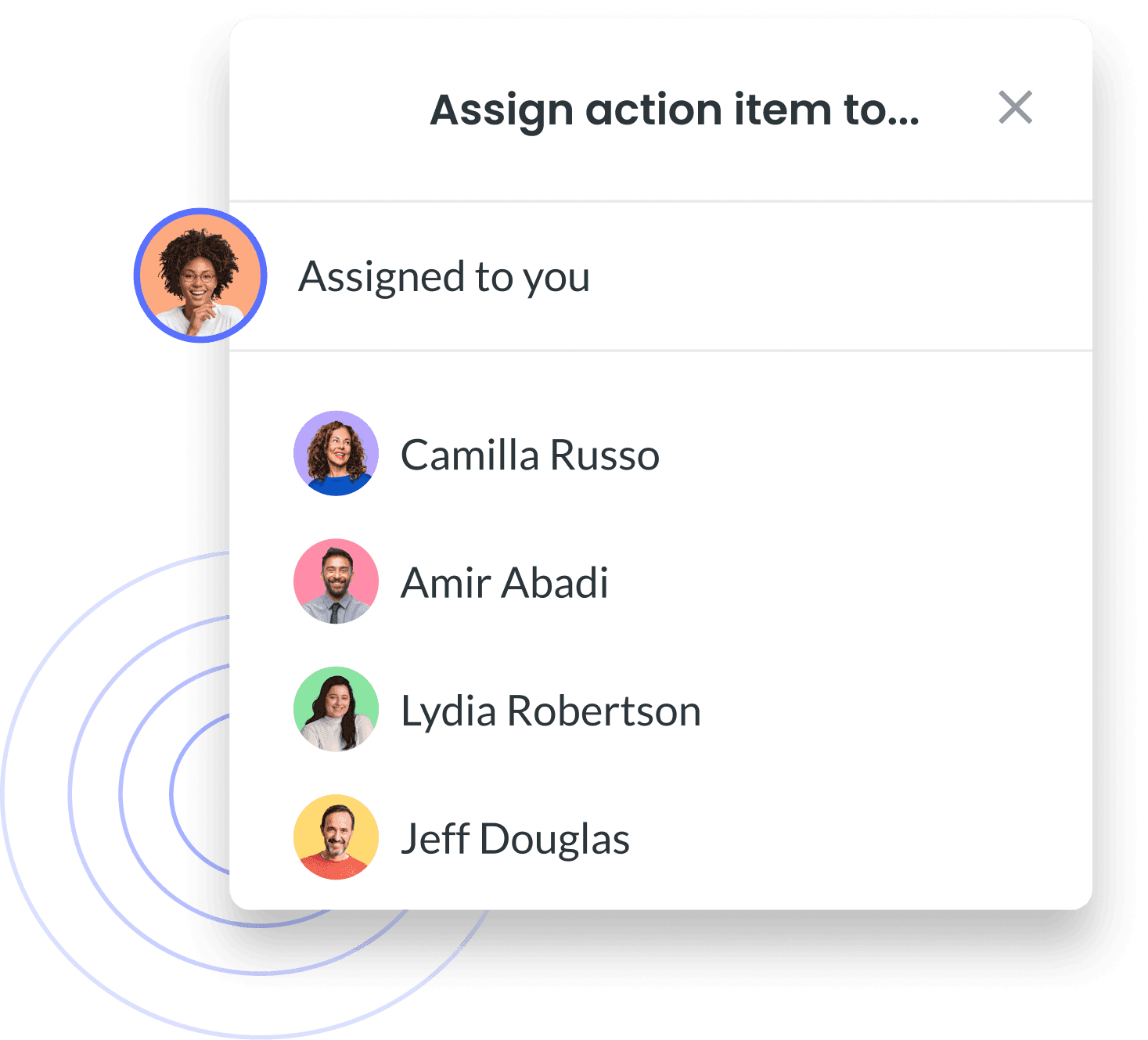
Task: Choose the Camilla Russo name label
Action: tap(530, 455)
